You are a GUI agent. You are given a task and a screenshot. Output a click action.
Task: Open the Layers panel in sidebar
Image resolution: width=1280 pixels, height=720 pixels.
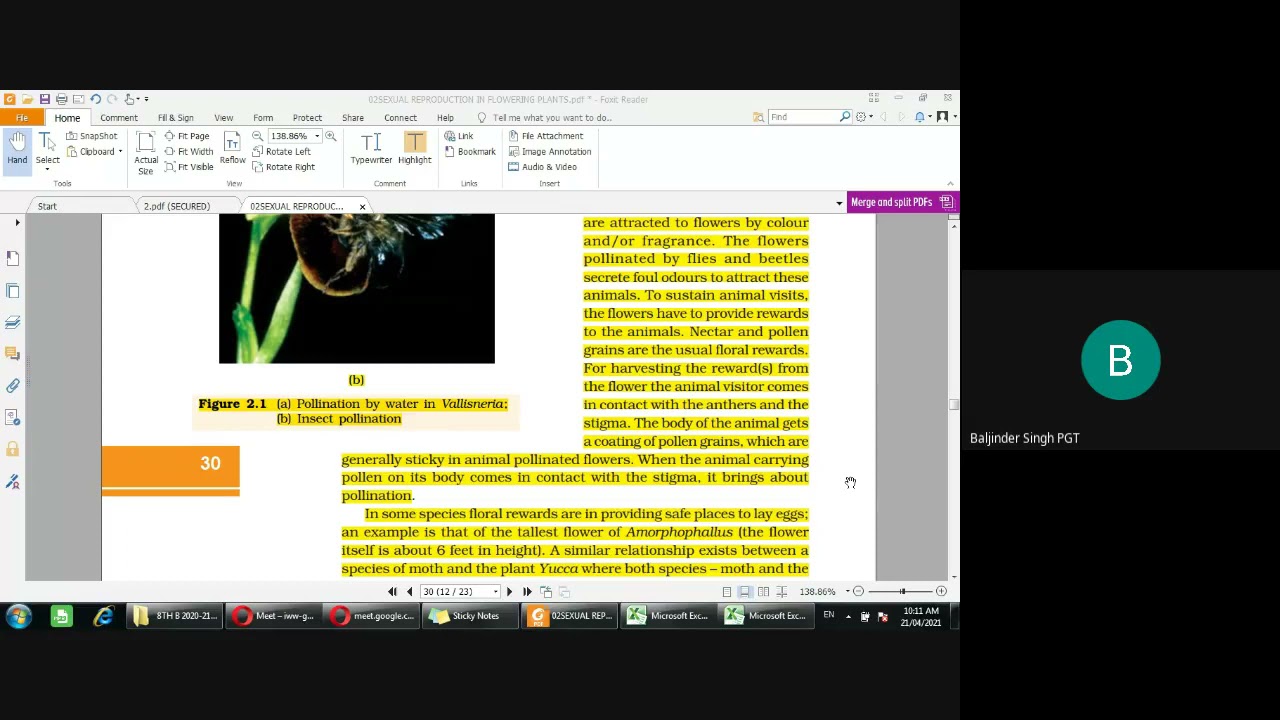point(13,322)
